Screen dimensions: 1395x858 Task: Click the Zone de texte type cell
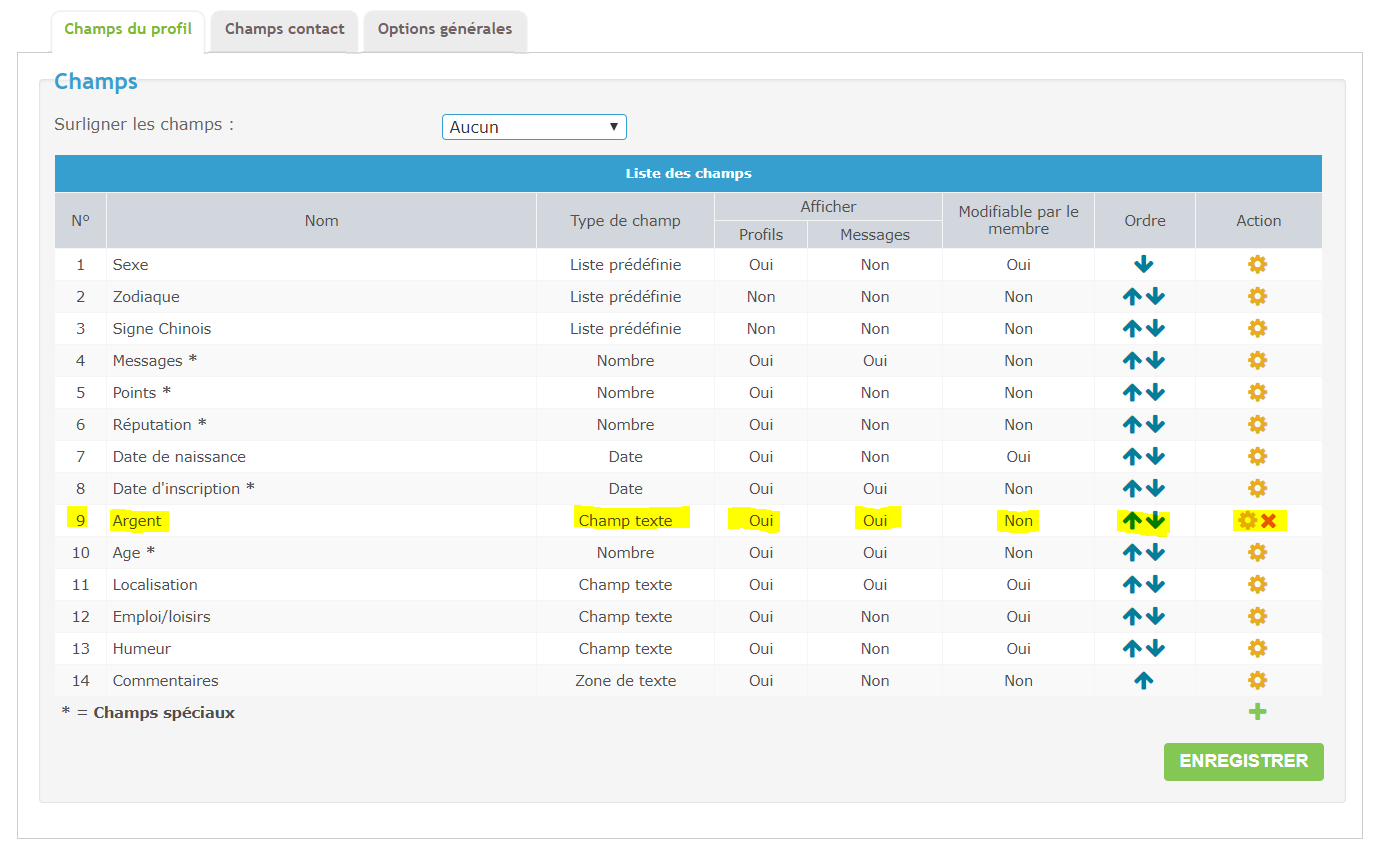point(626,681)
